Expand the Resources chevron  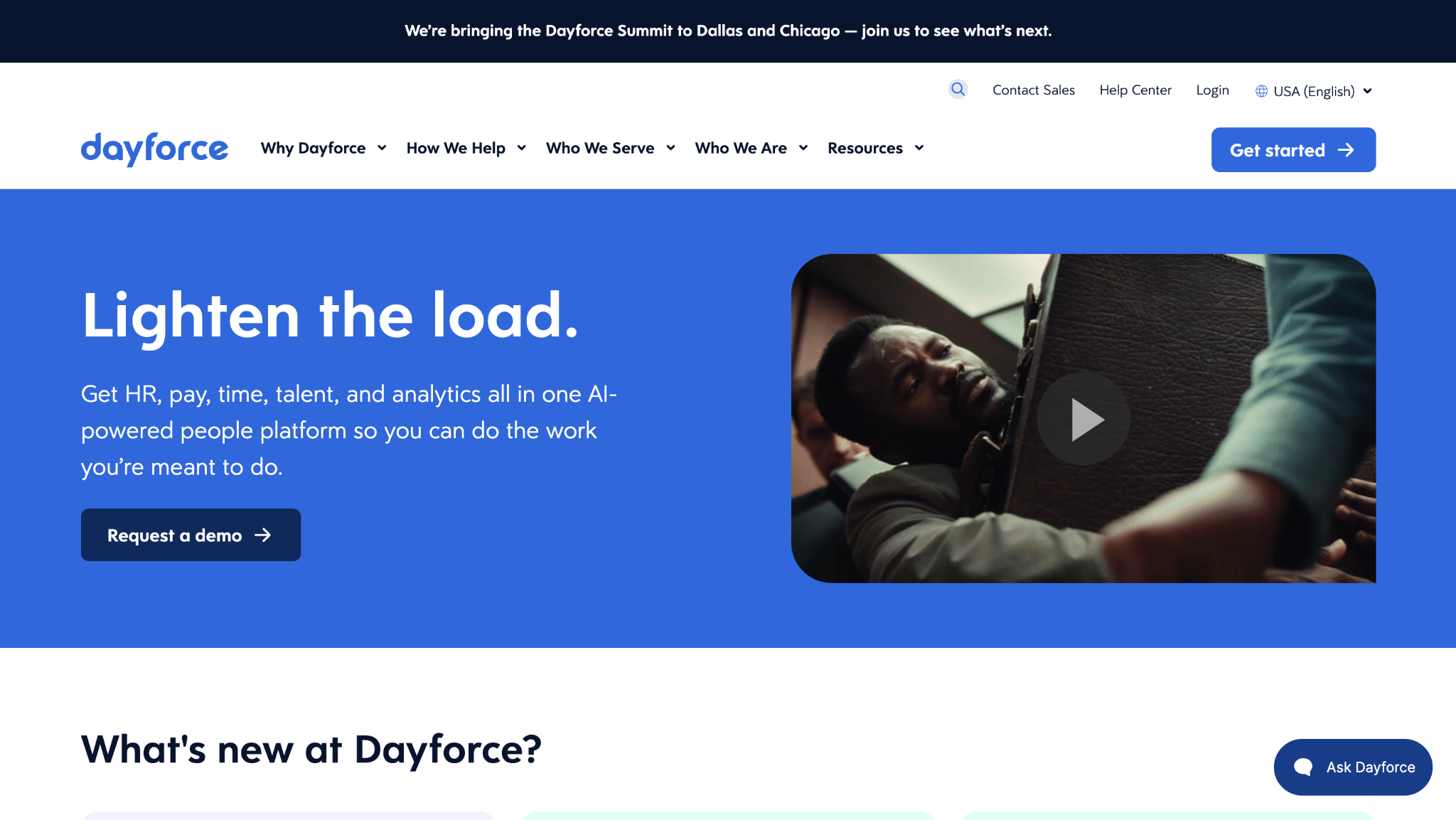(x=919, y=148)
